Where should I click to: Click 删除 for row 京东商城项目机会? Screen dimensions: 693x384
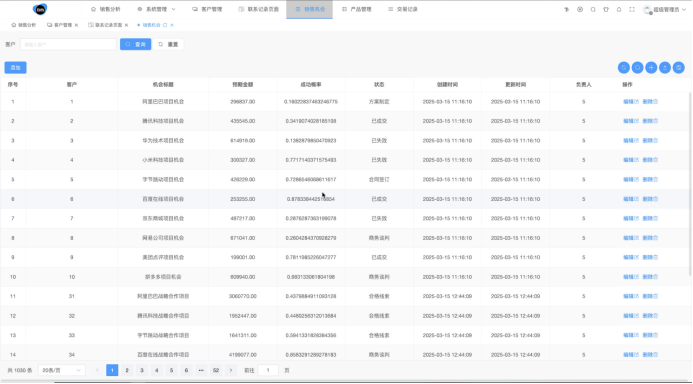pos(650,218)
